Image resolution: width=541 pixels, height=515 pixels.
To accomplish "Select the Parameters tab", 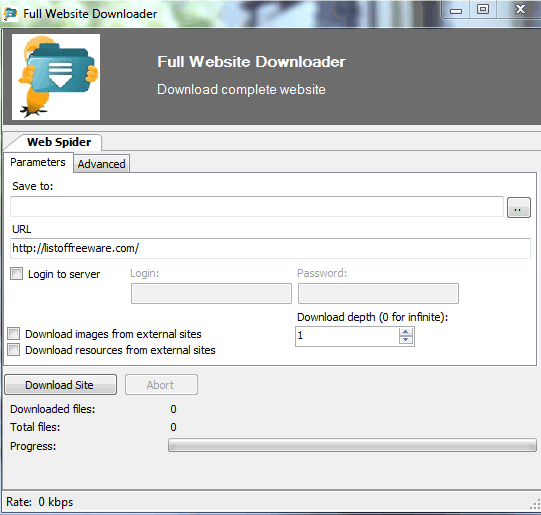I will (38, 162).
